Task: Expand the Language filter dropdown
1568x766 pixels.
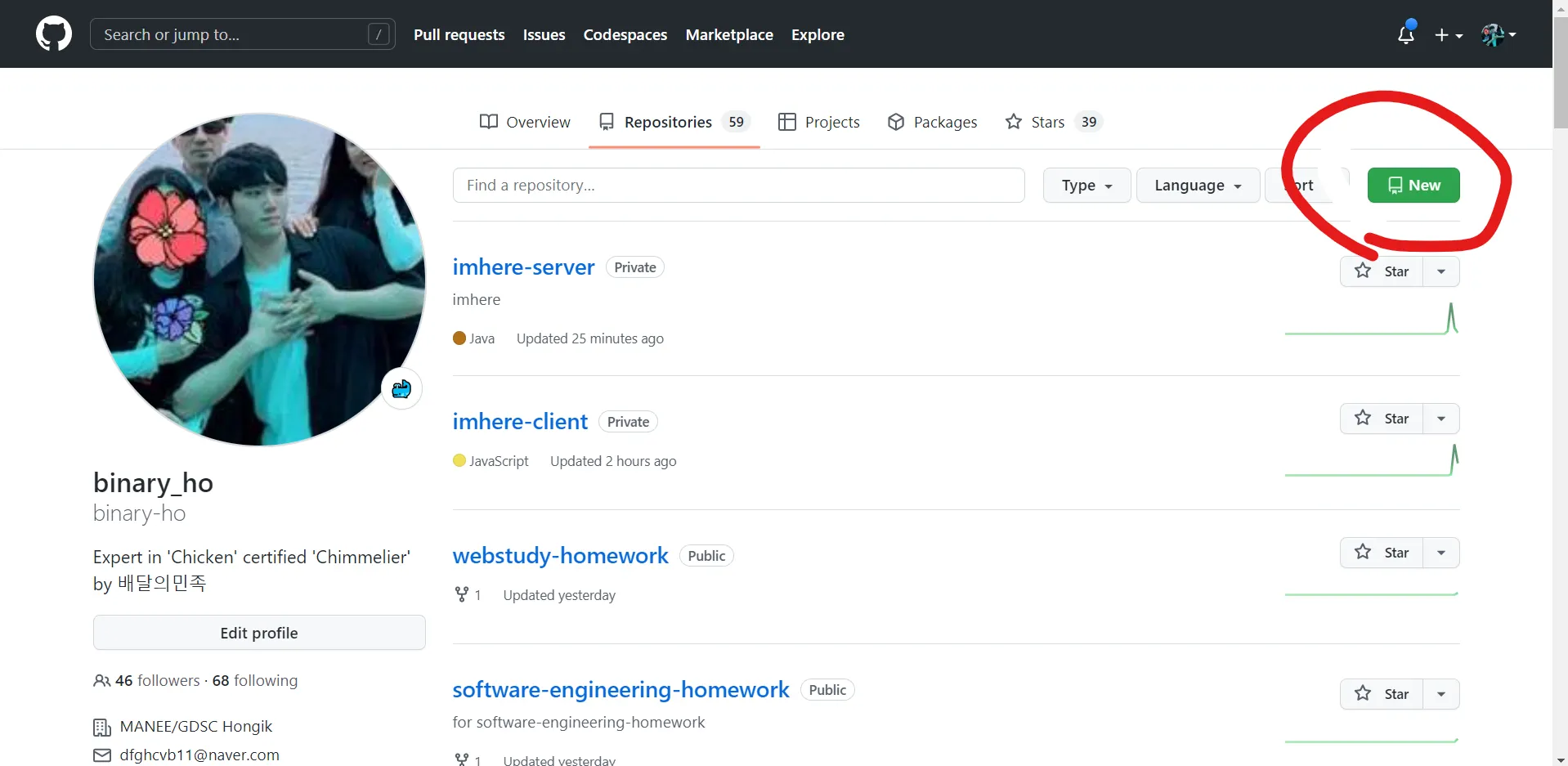Action: tap(1197, 186)
